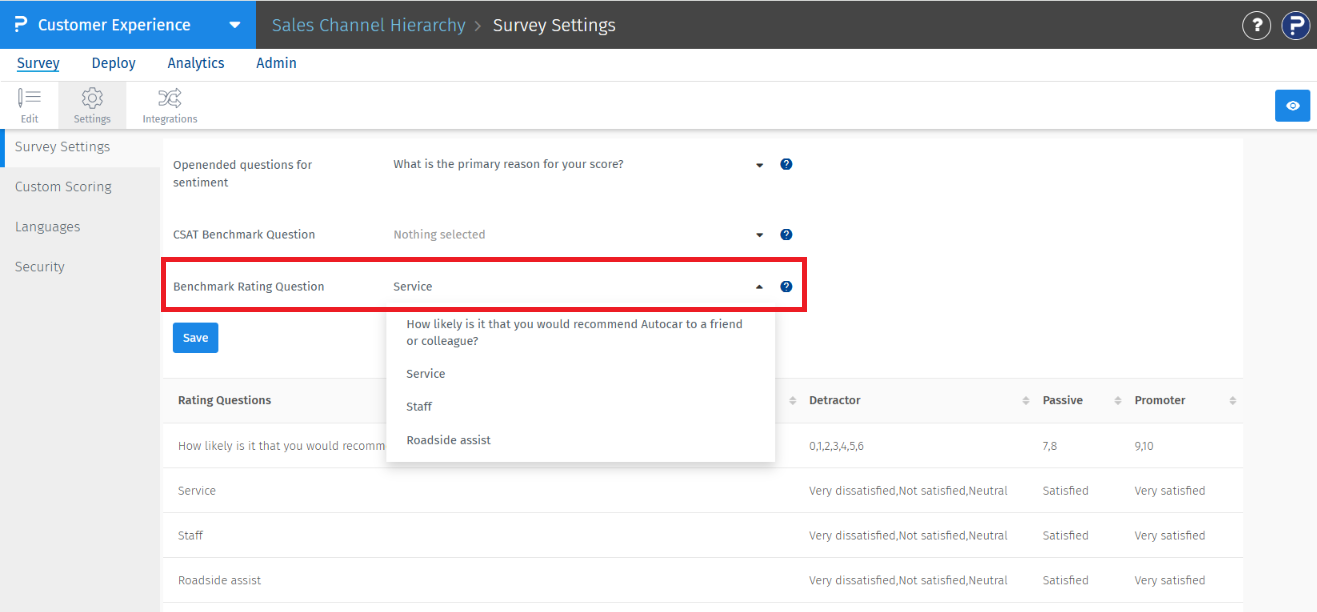The width and height of the screenshot is (1317, 612).
Task: Open the Custom Scoring sidebar section
Action: [x=62, y=186]
